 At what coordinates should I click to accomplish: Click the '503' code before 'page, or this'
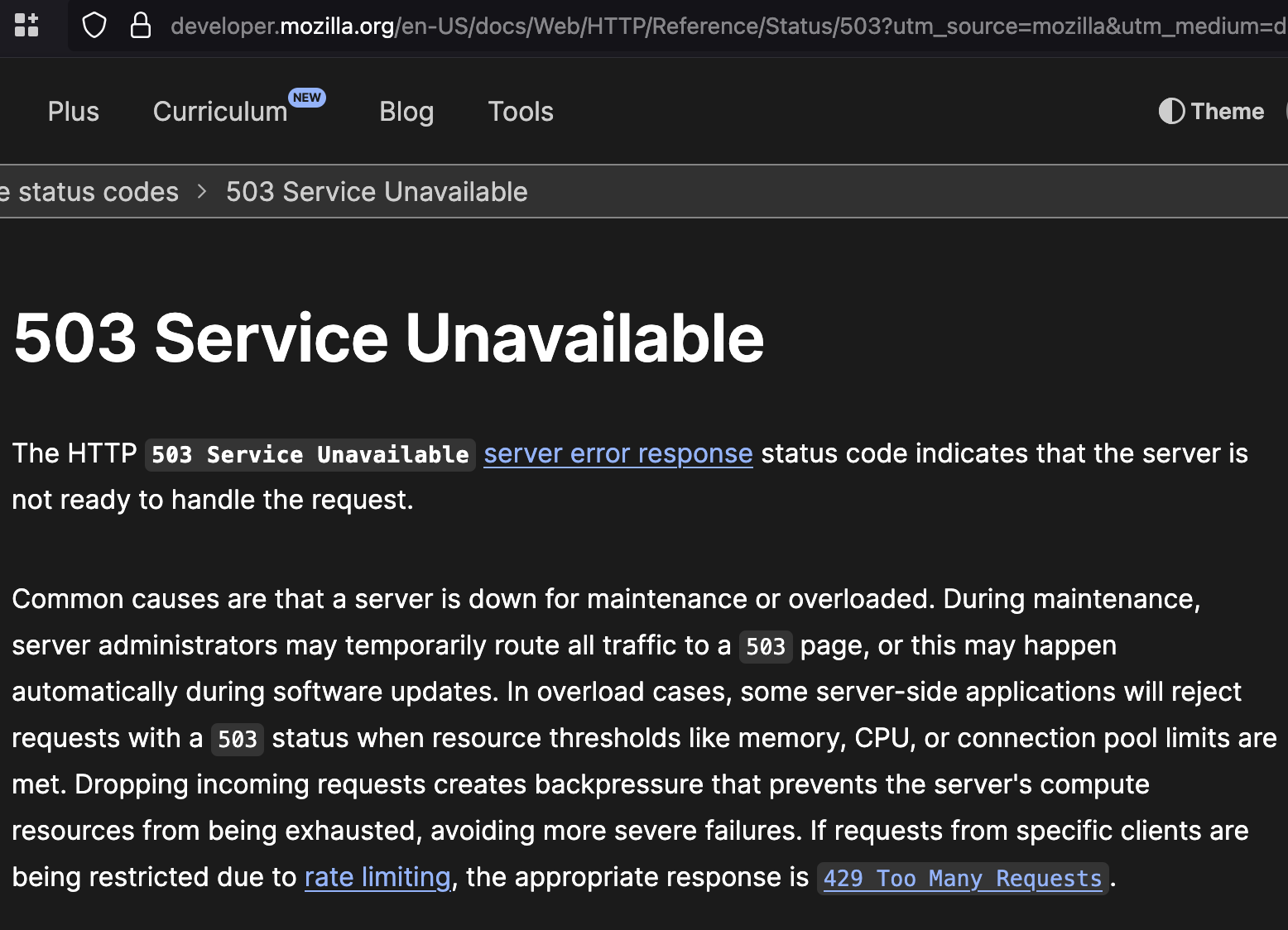[766, 646]
